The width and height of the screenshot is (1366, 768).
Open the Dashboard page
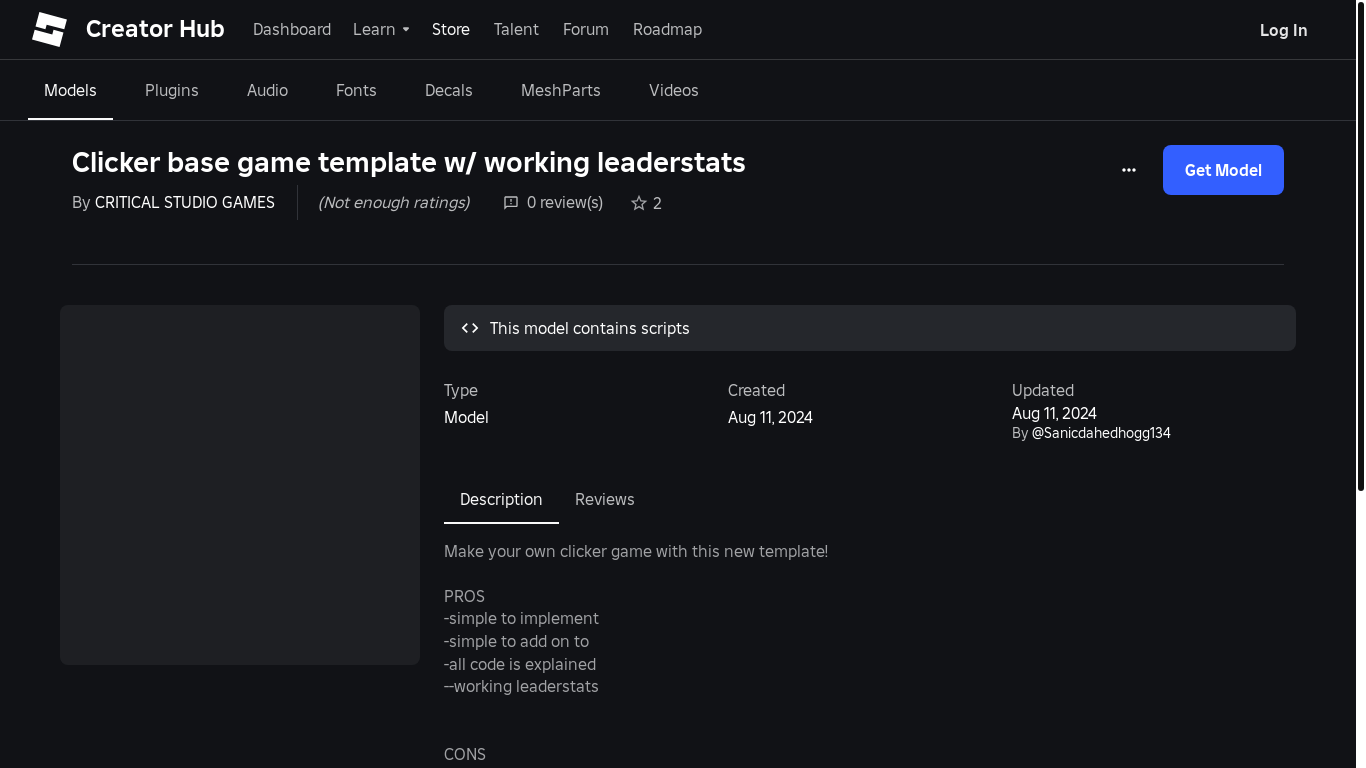click(292, 30)
